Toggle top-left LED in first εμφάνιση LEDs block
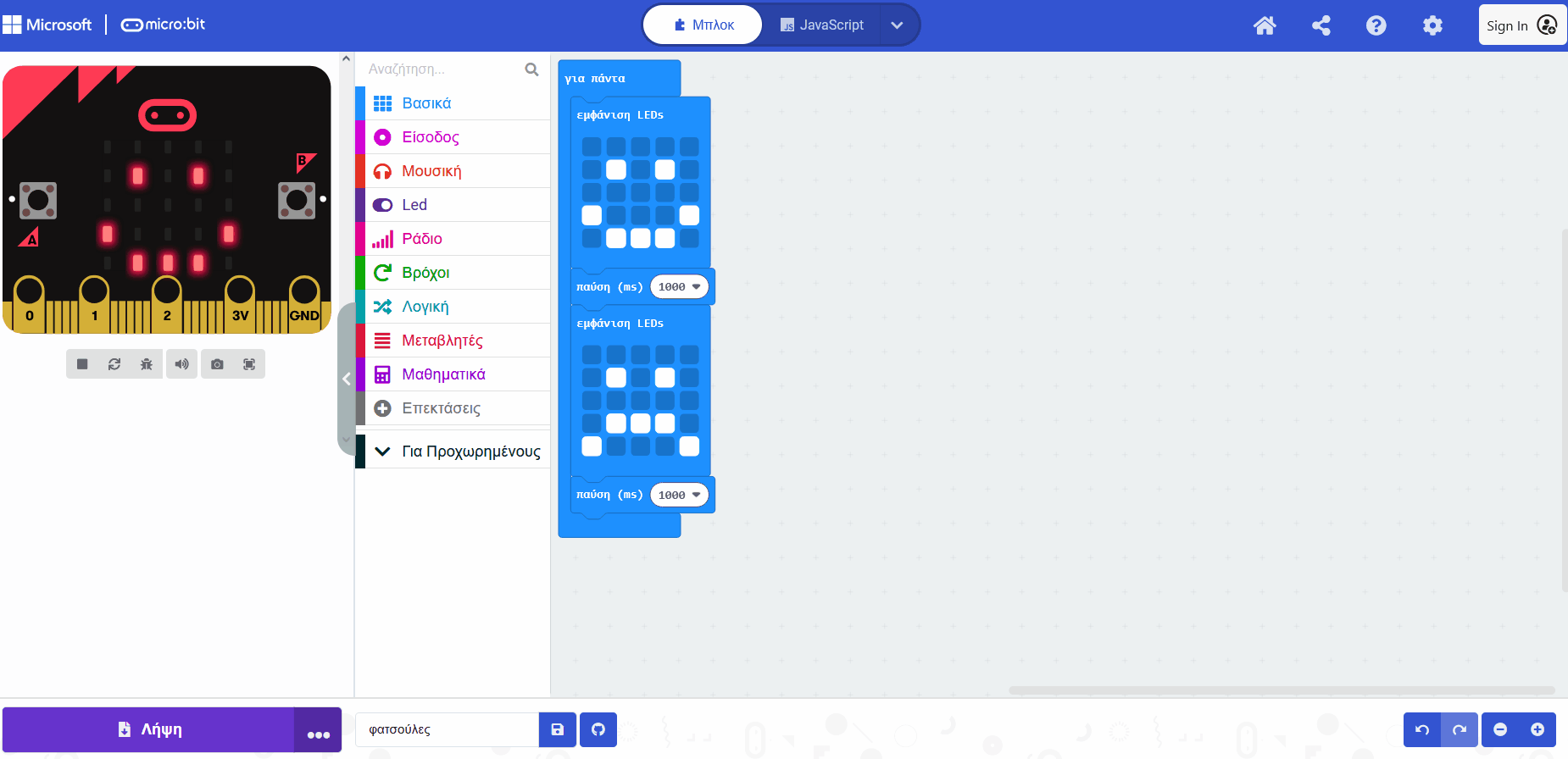This screenshot has height=759, width=1568. pos(592,147)
